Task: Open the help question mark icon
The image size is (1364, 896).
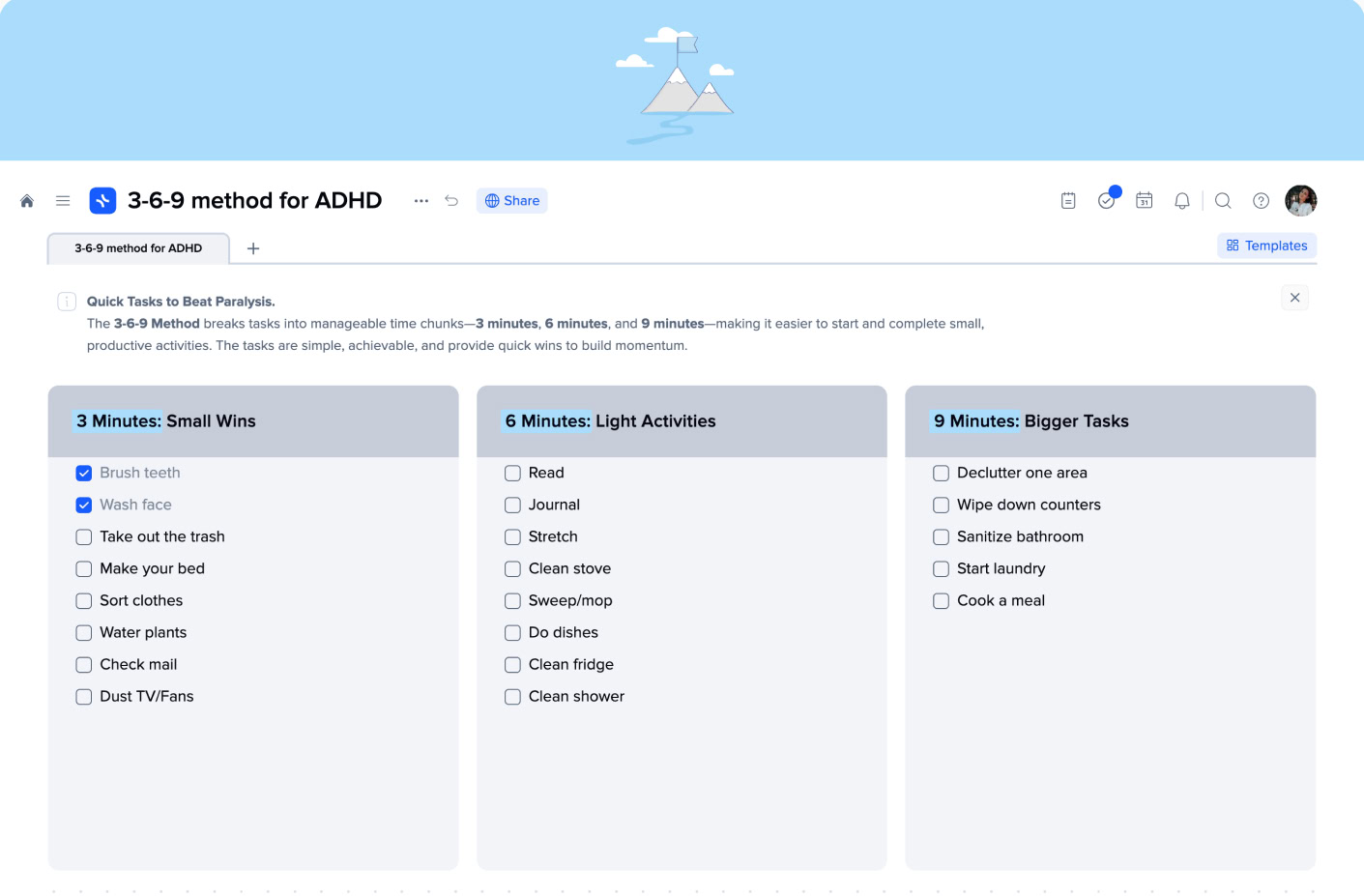Action: click(1262, 201)
